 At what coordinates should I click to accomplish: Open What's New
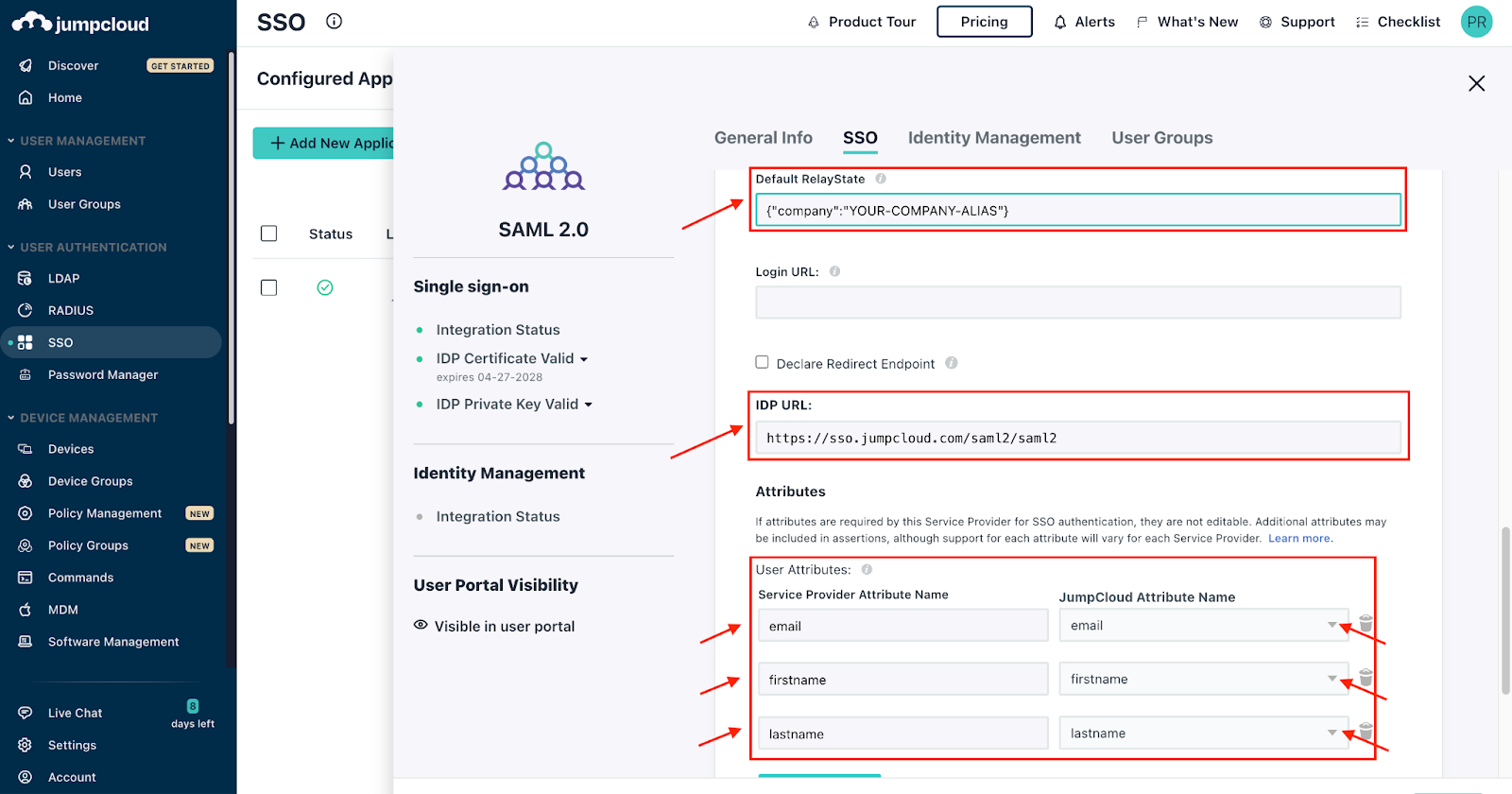(1187, 22)
